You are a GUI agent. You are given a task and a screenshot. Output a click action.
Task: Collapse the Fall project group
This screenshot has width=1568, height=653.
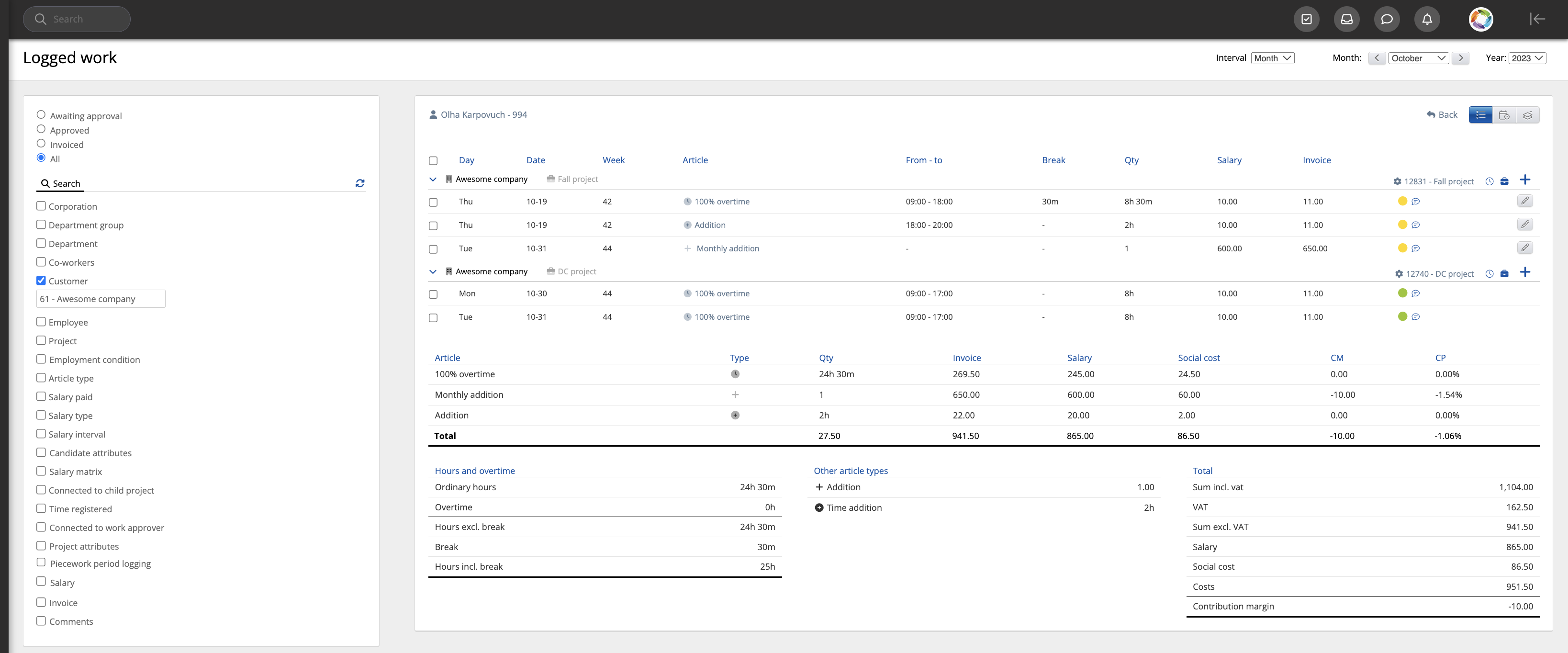click(x=433, y=180)
